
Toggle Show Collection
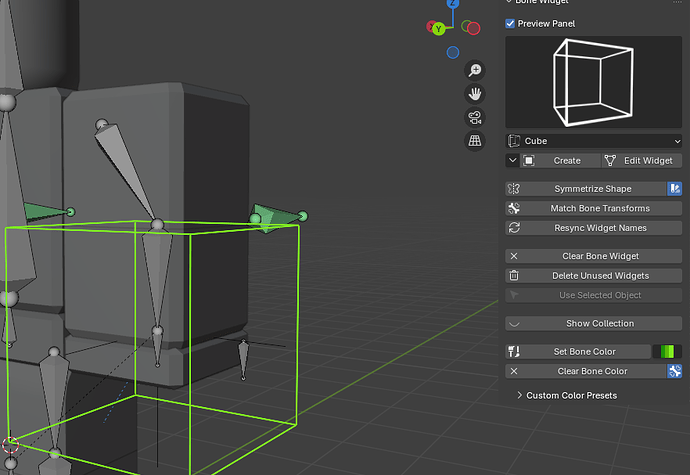pos(594,324)
